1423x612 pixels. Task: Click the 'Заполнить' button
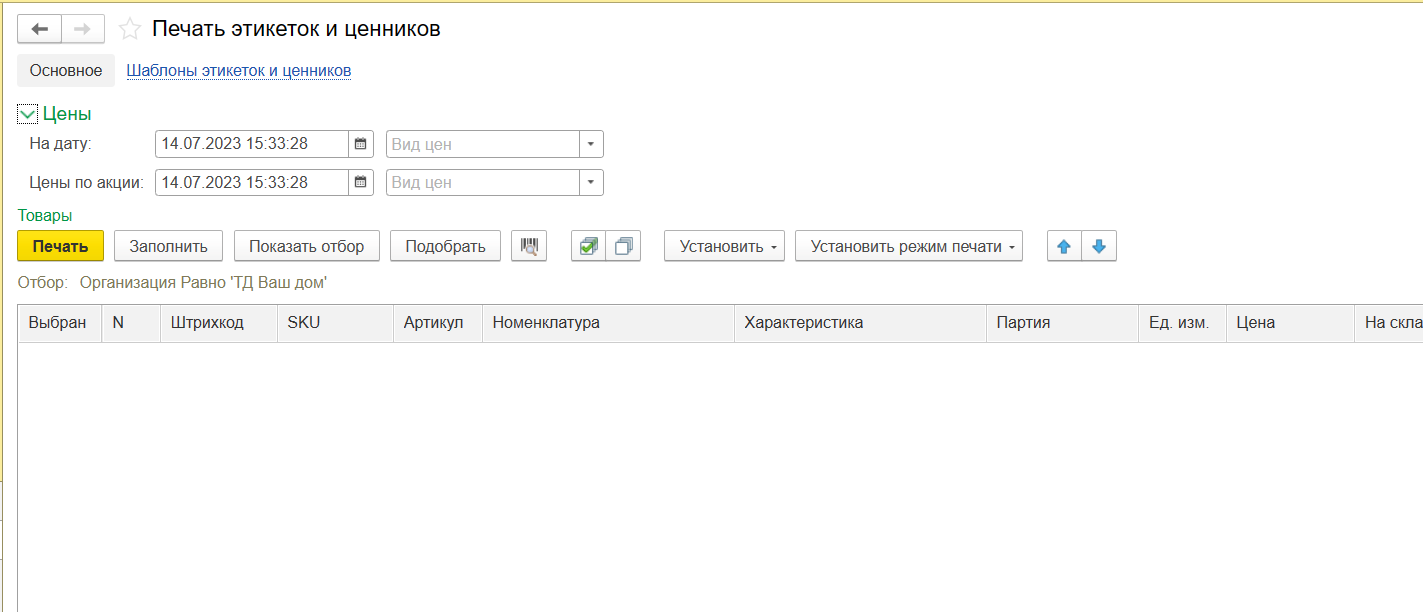(x=168, y=246)
